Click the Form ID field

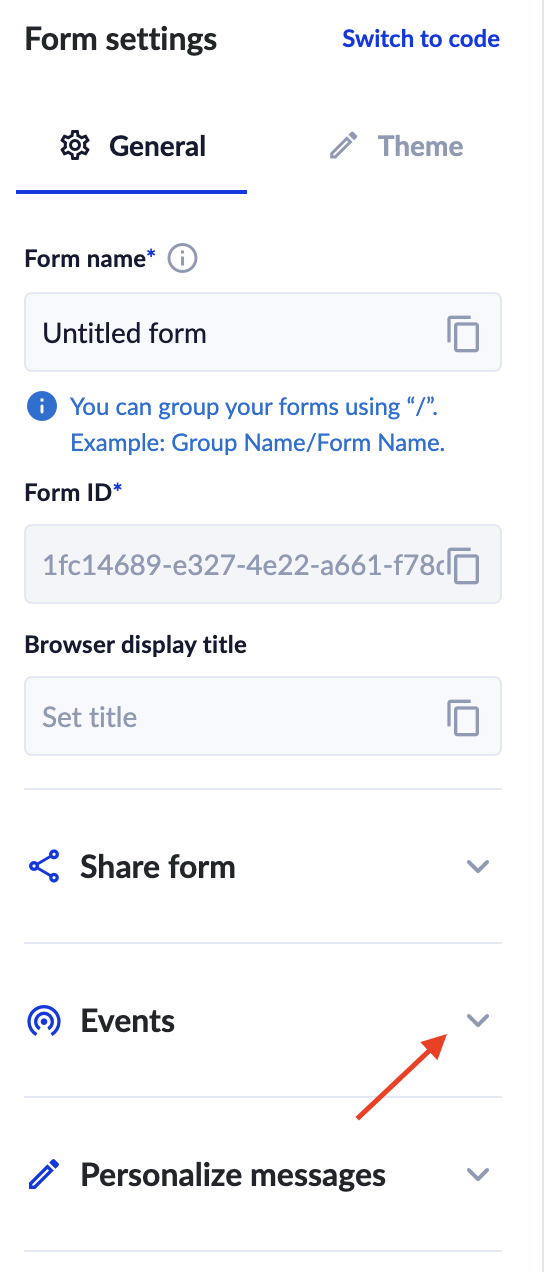(x=263, y=565)
